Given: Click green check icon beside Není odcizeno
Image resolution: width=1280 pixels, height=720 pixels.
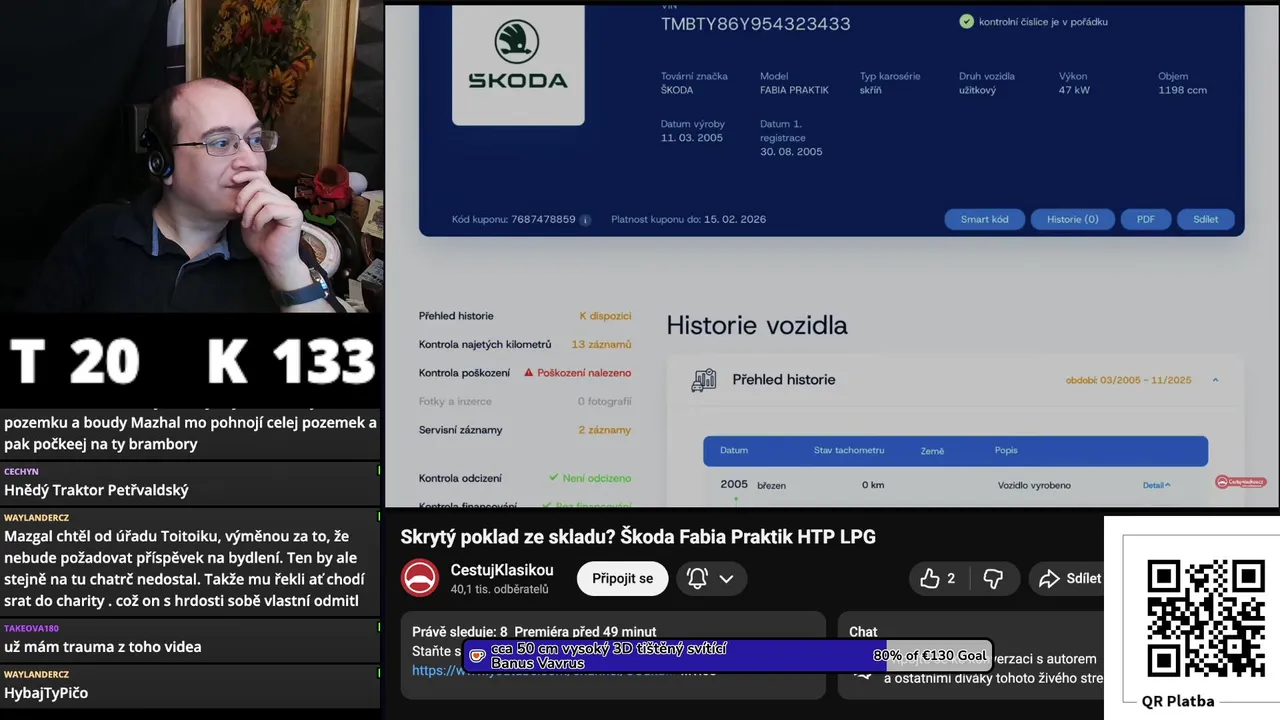Looking at the screenshot, I should tap(553, 478).
